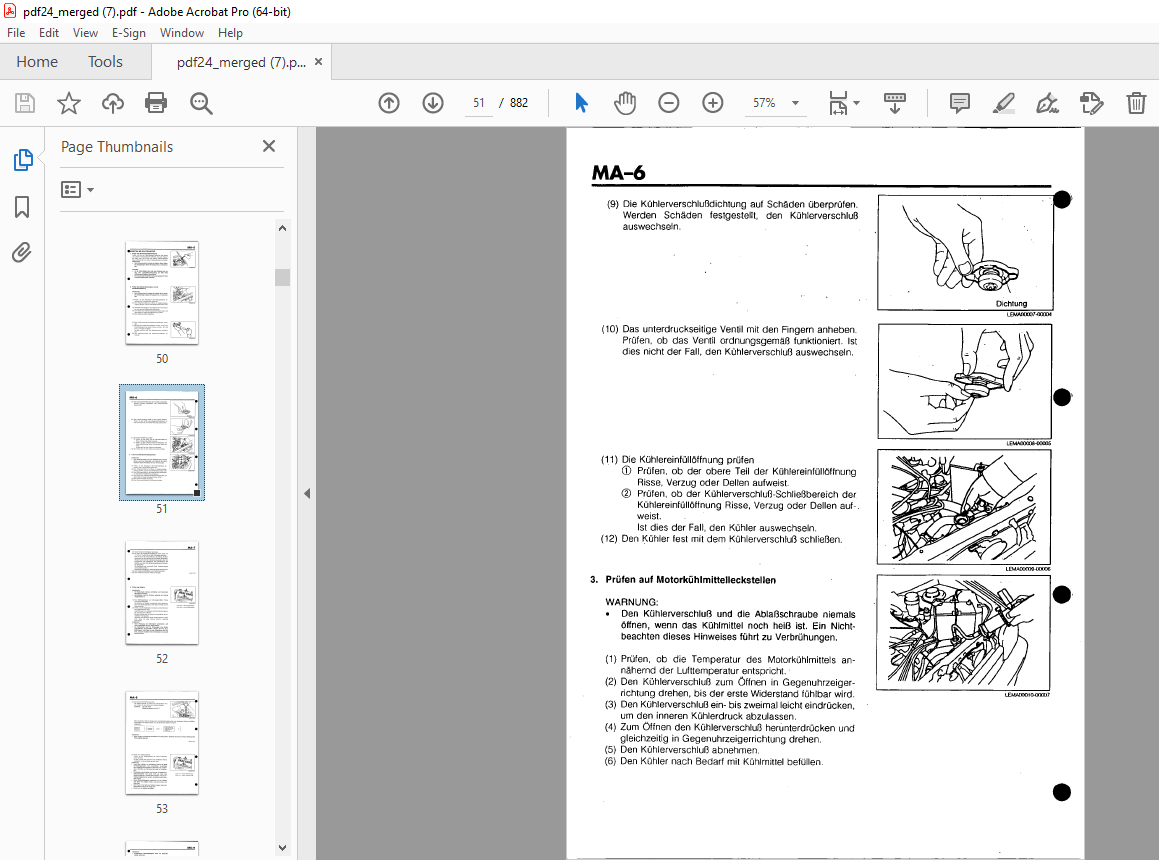
Task: Expand page fit options arrow
Action: pos(857,103)
